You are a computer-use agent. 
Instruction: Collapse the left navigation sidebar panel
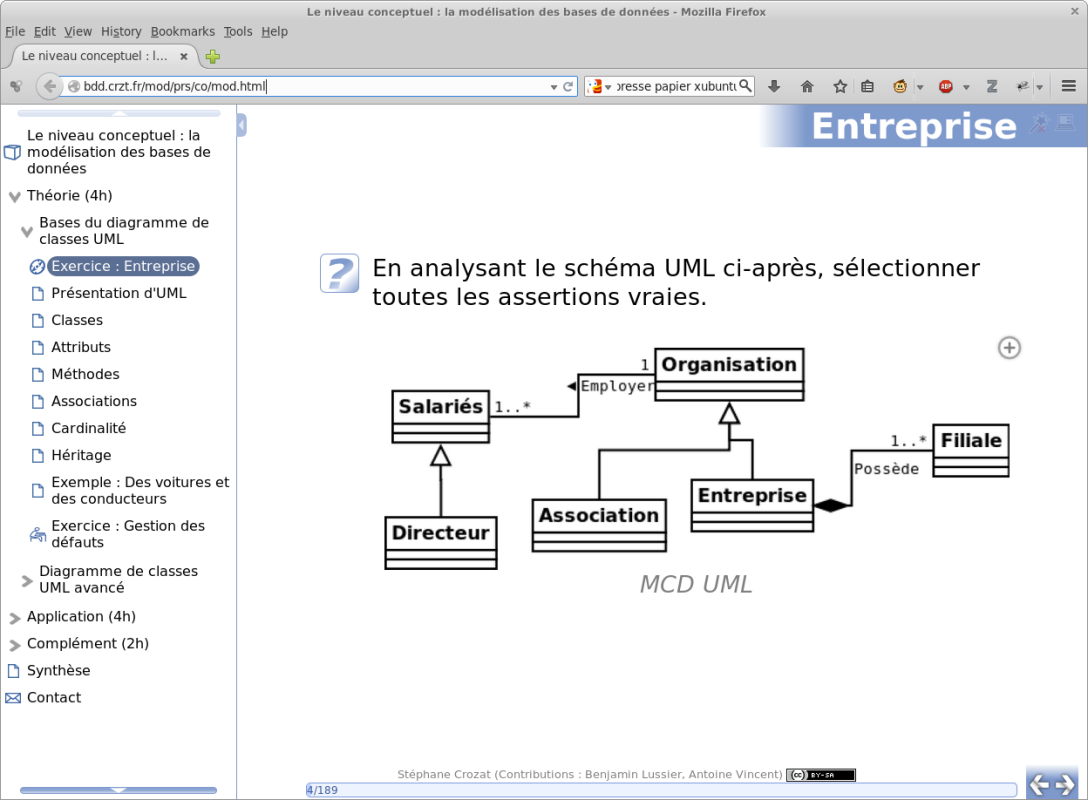241,126
